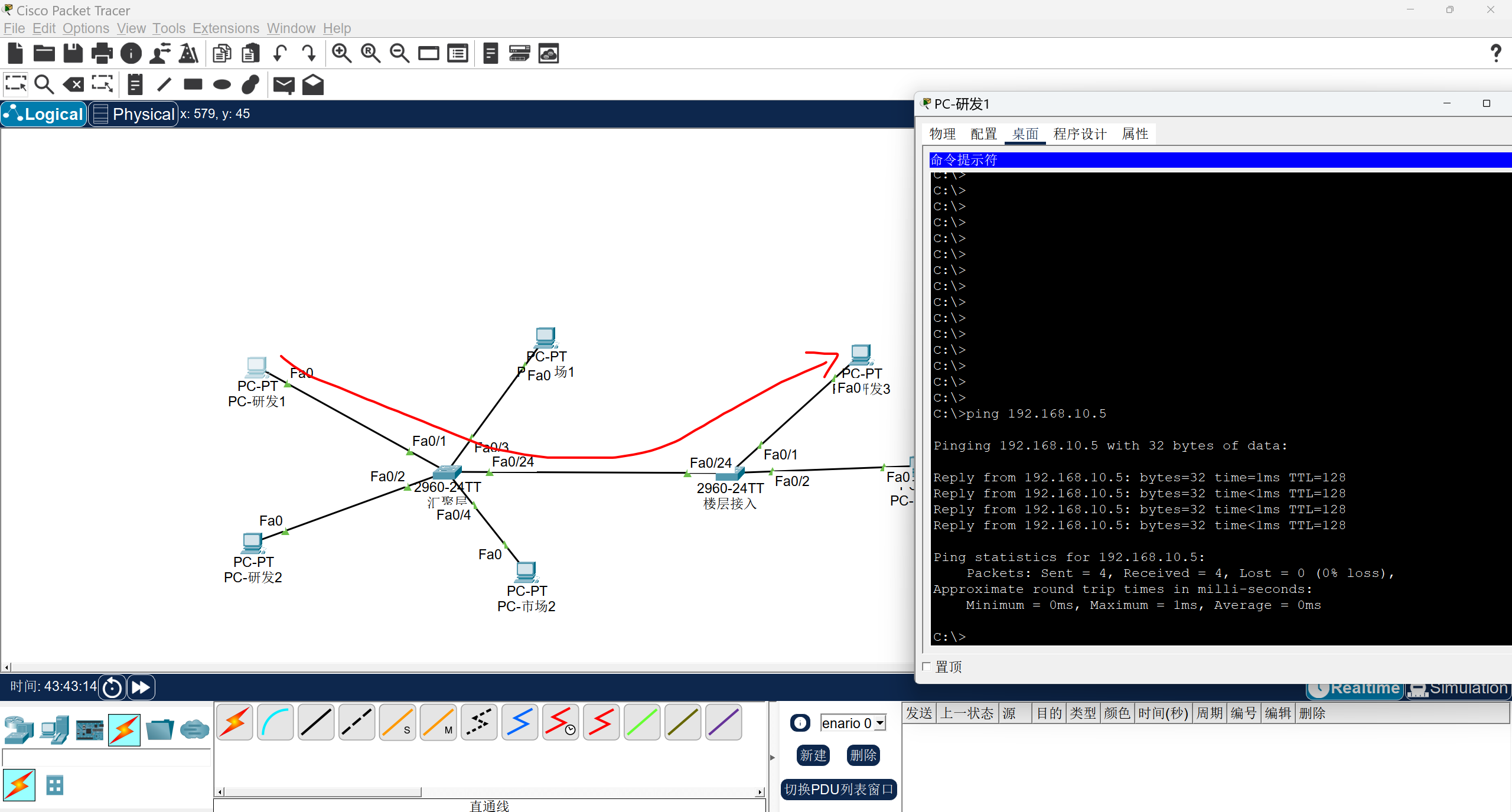This screenshot has width=1512, height=812.
Task: Open the Network Information icon
Action: tap(131, 54)
